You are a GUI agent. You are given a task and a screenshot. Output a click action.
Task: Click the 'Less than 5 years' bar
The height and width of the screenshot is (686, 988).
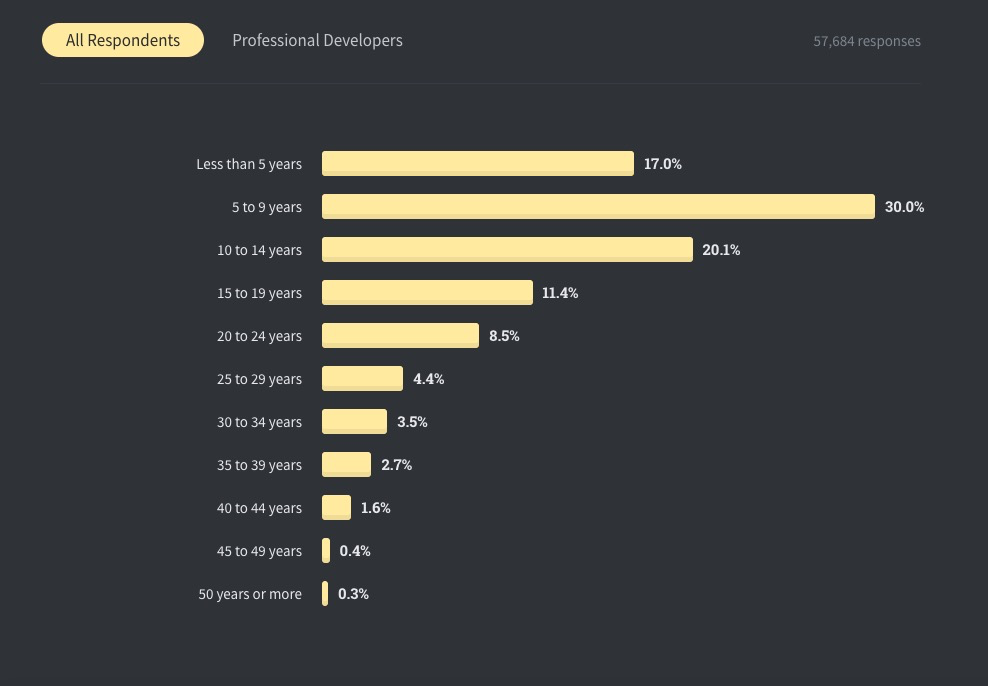click(x=477, y=163)
